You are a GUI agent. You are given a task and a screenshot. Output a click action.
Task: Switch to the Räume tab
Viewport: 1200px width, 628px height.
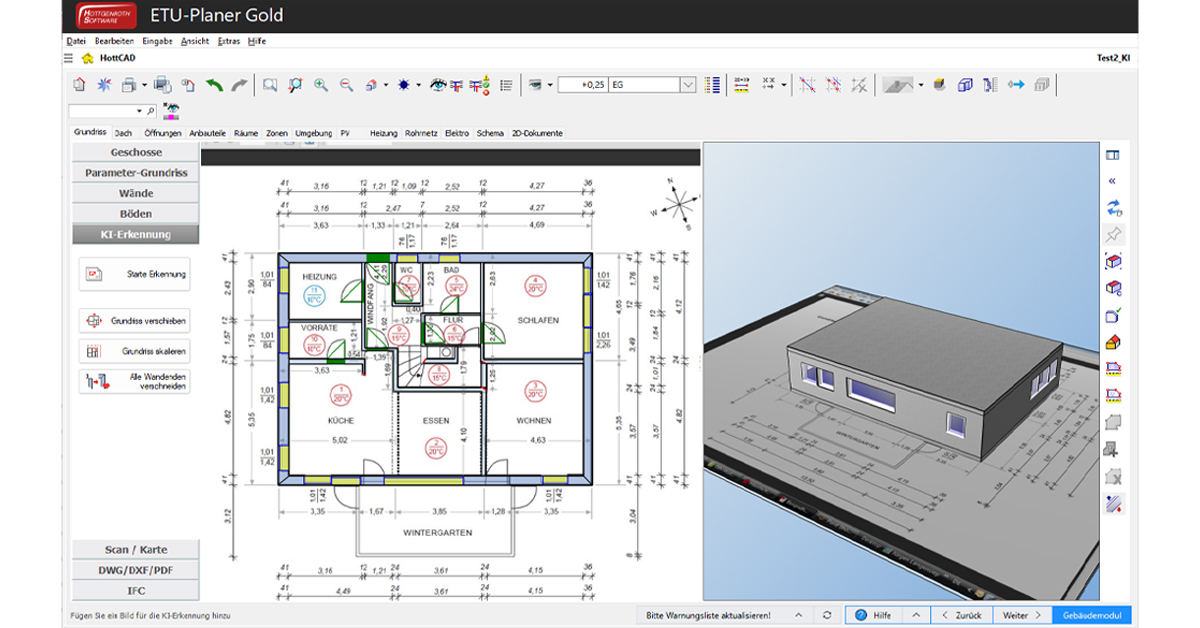[x=246, y=133]
